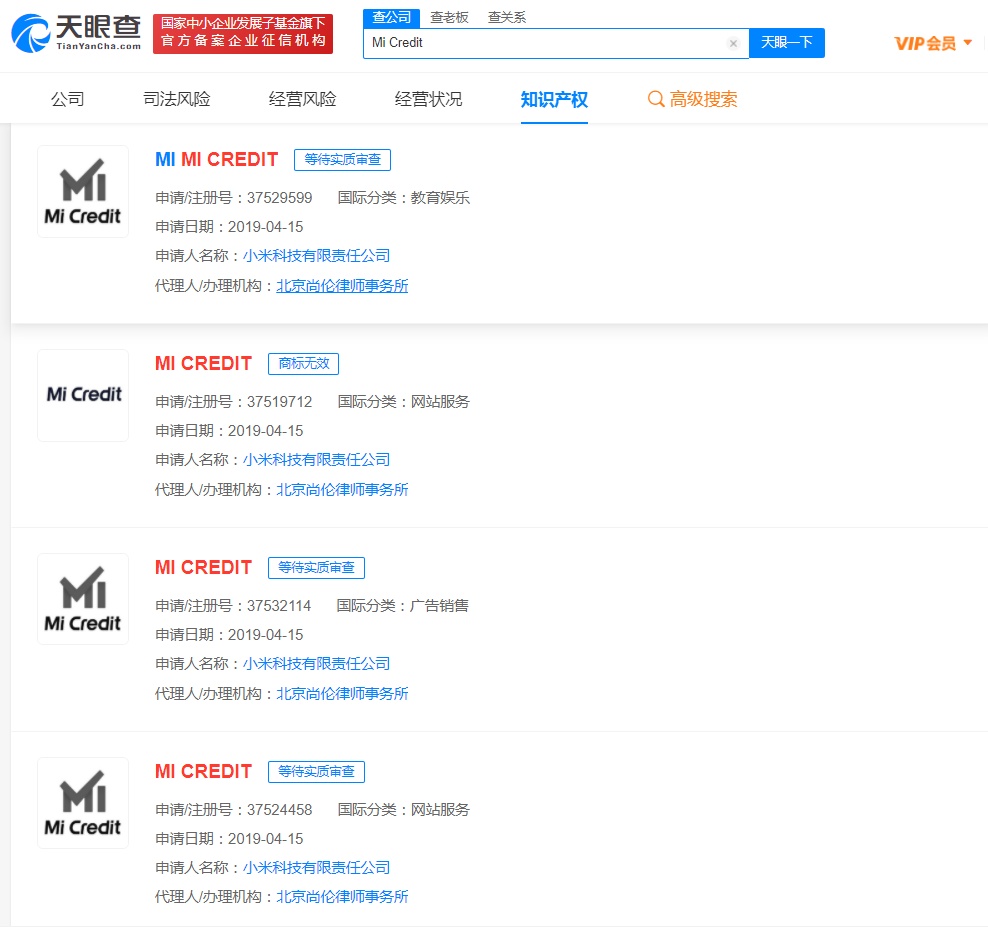Select the 查公司 search tab
The height and width of the screenshot is (927, 988).
[x=391, y=18]
